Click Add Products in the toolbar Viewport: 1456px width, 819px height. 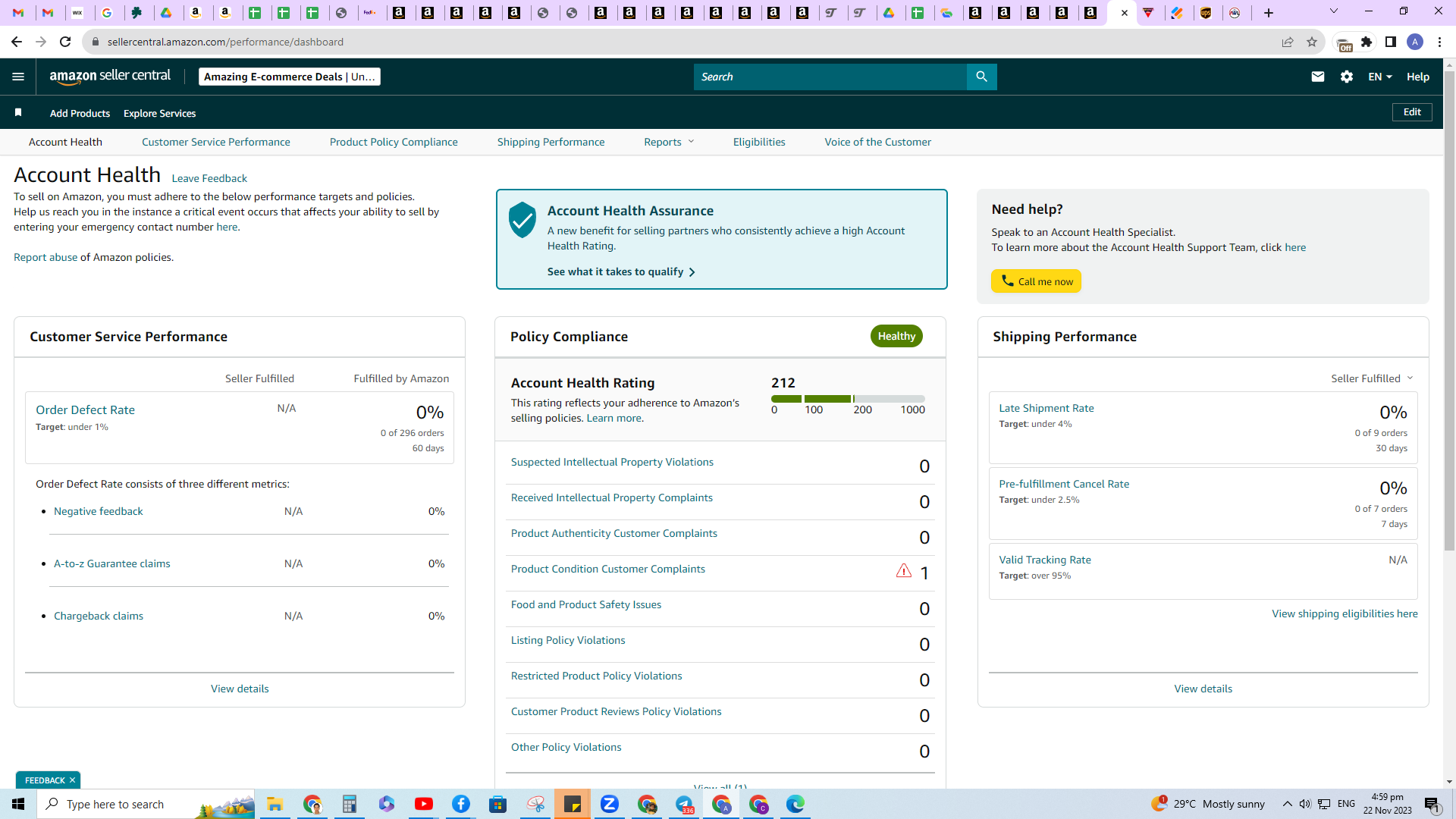point(80,113)
